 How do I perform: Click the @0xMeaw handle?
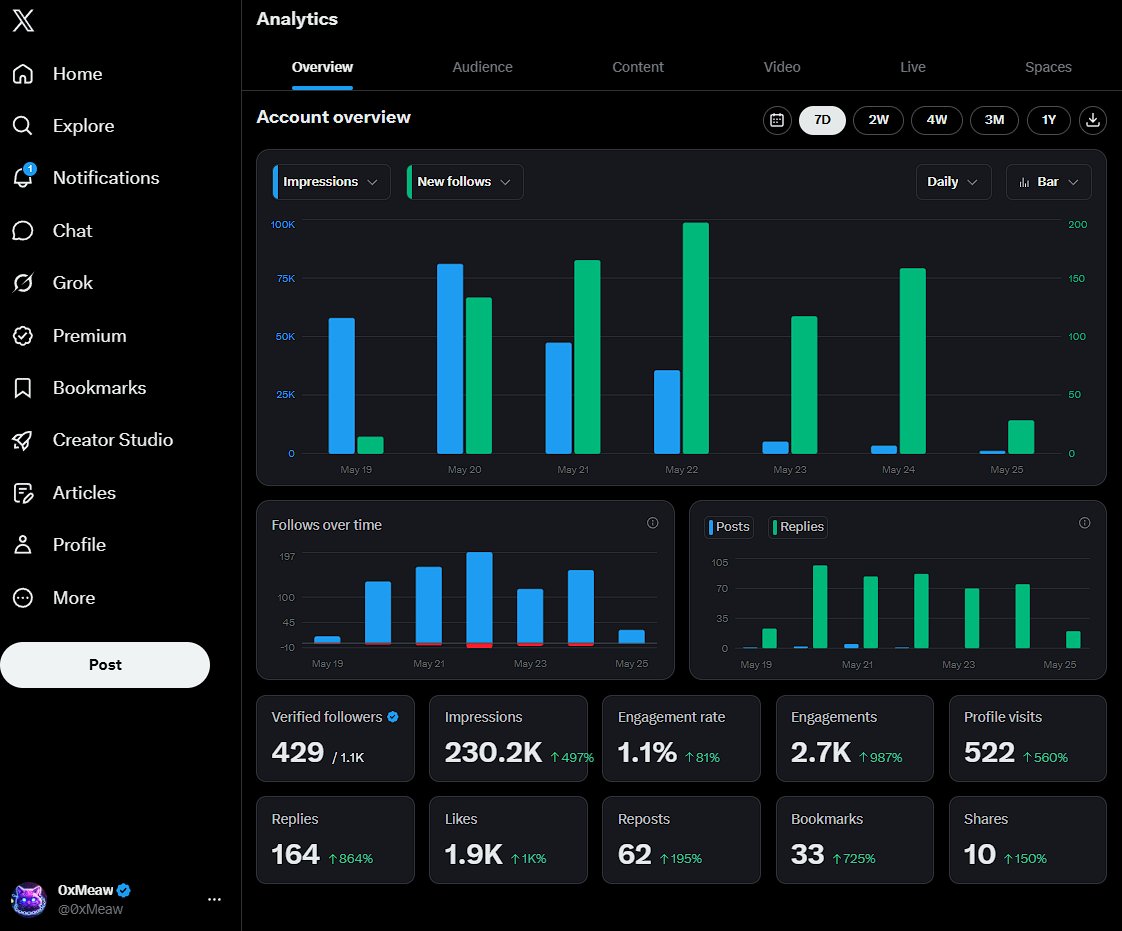pyautogui.click(x=90, y=910)
